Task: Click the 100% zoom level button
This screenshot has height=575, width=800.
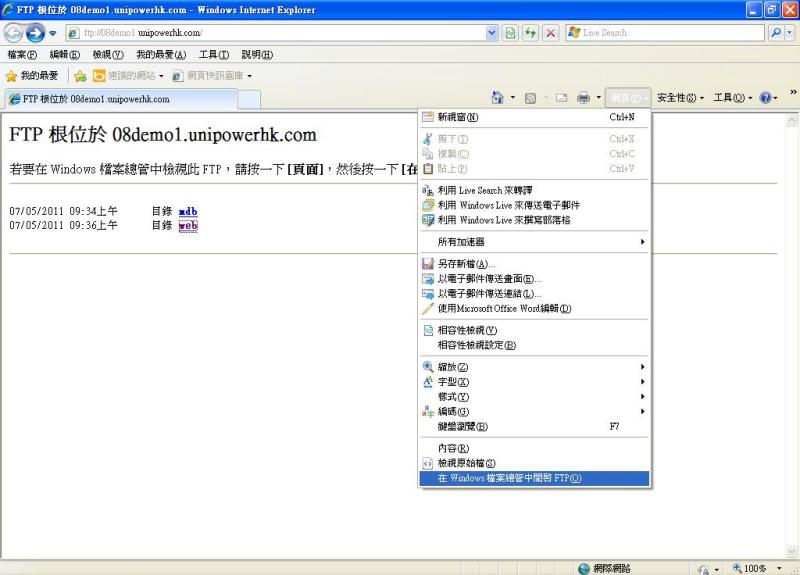Action: [x=749, y=568]
